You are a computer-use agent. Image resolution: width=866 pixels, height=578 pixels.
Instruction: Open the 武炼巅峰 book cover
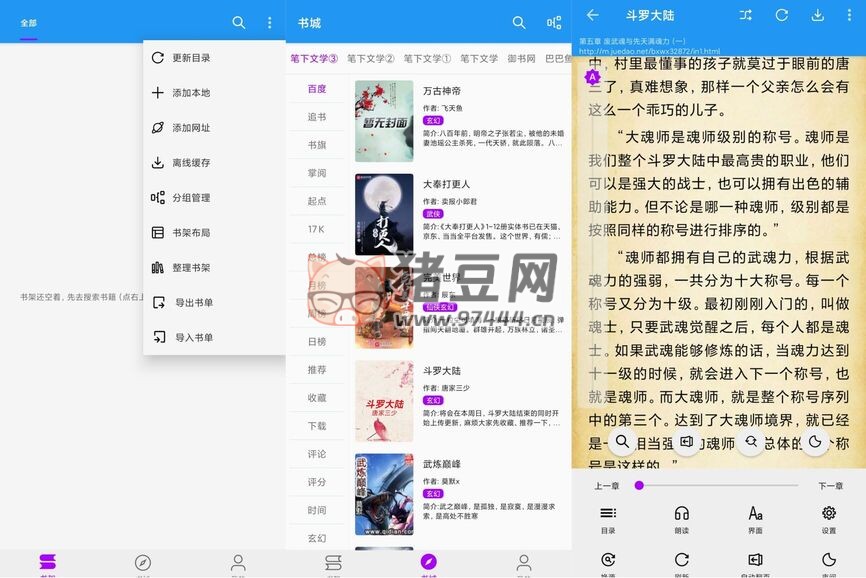pyautogui.click(x=384, y=494)
